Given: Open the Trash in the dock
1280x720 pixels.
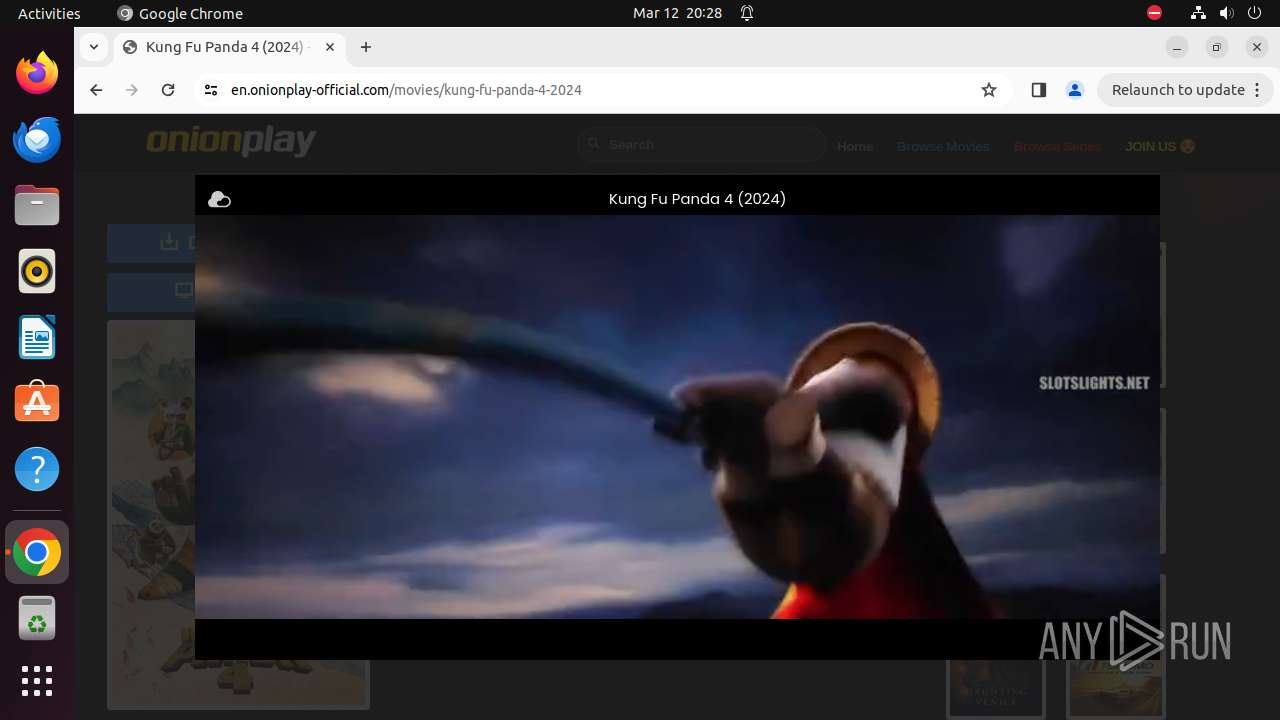Looking at the screenshot, I should (x=37, y=619).
